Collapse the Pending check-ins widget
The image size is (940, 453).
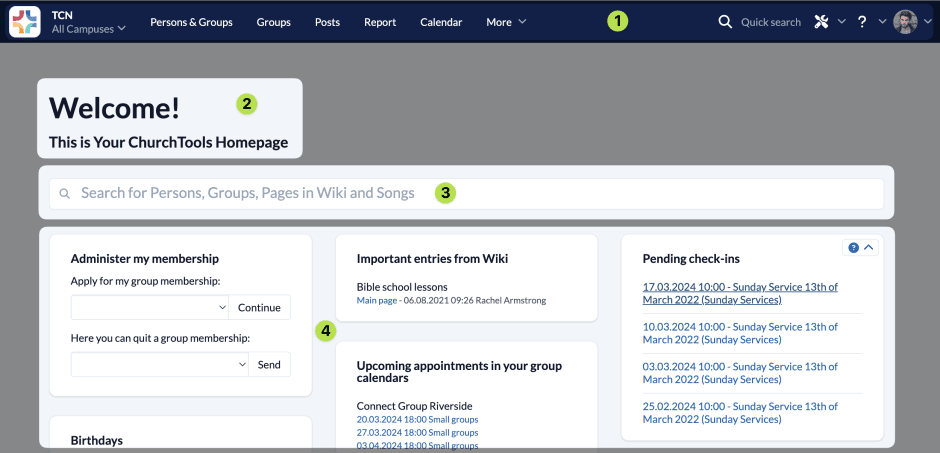click(868, 248)
